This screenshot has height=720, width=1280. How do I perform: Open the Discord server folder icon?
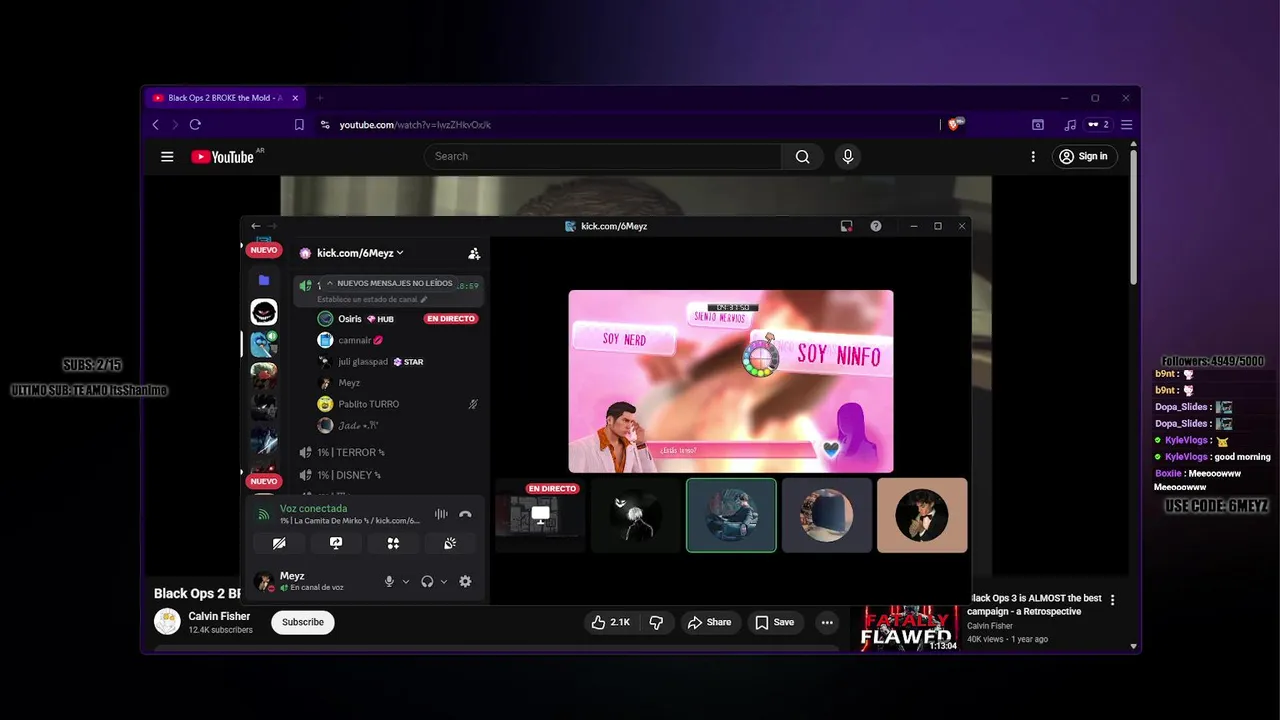coord(264,280)
